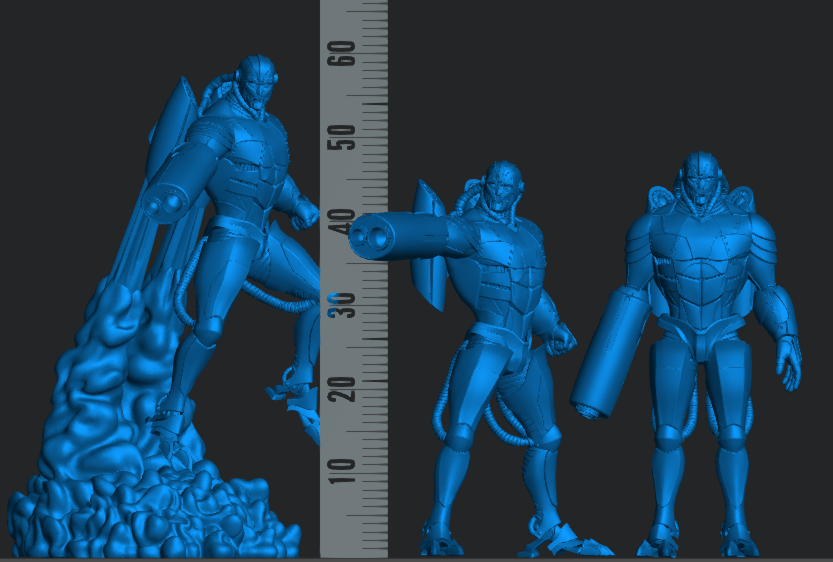Click the '50' mark on the ruler
The height and width of the screenshot is (562, 833).
click(342, 137)
